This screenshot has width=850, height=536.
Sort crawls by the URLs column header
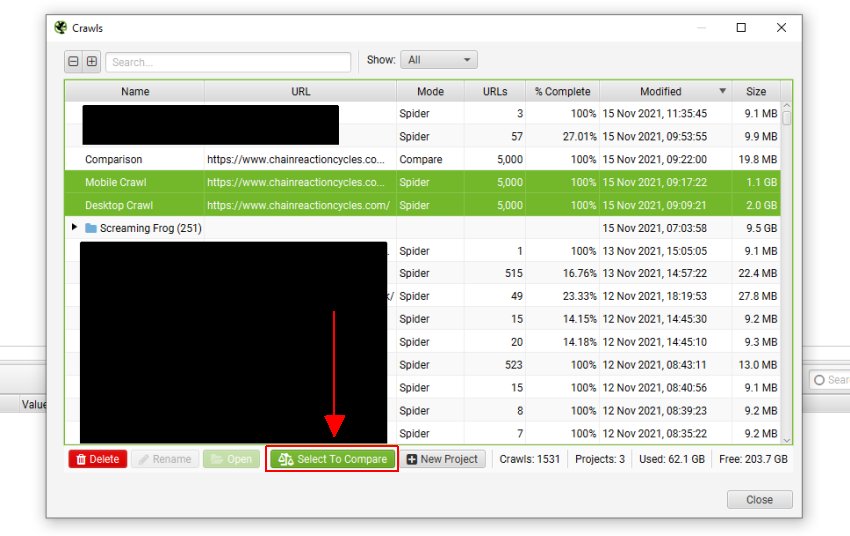click(494, 92)
